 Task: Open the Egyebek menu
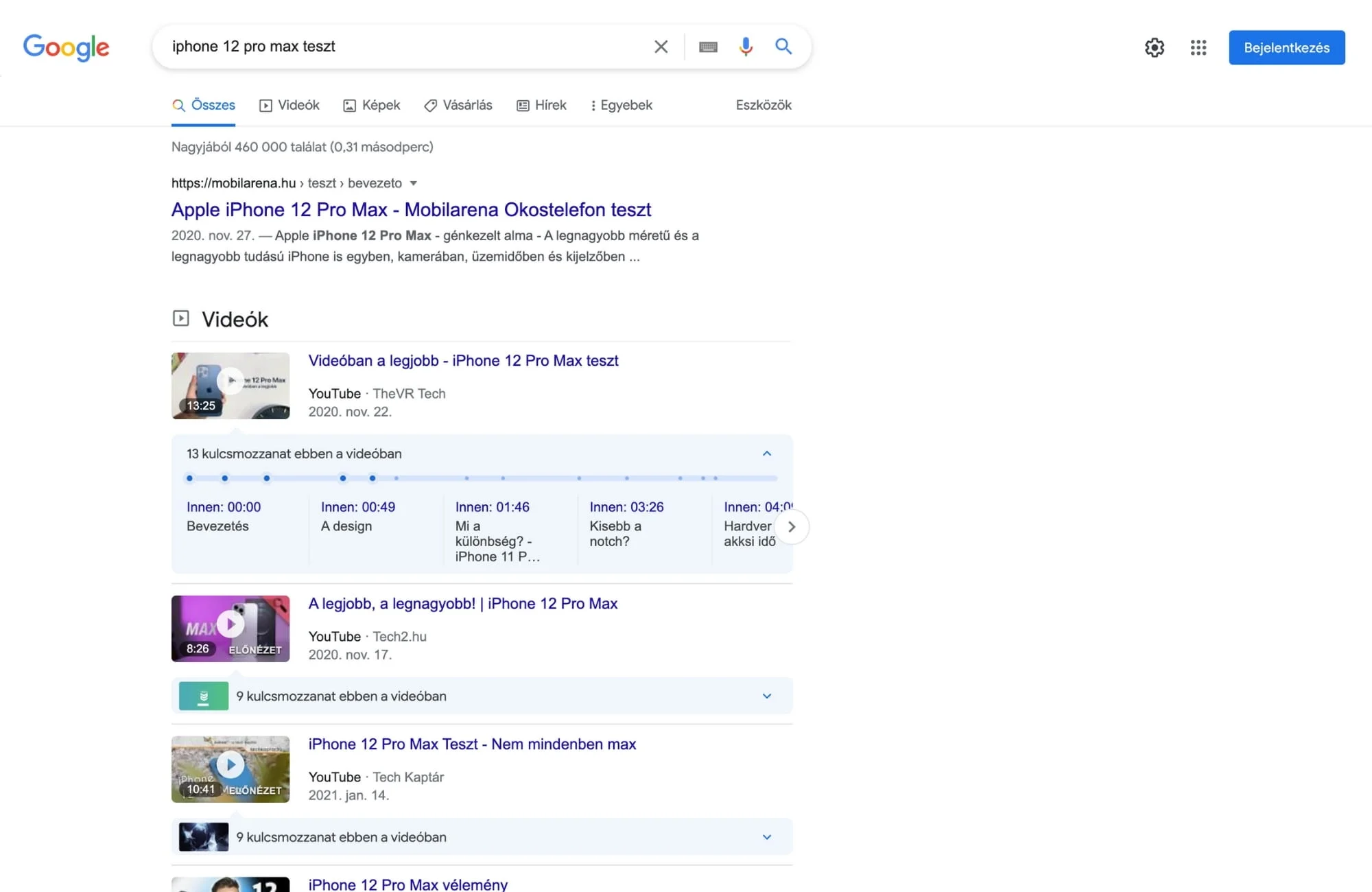621,105
